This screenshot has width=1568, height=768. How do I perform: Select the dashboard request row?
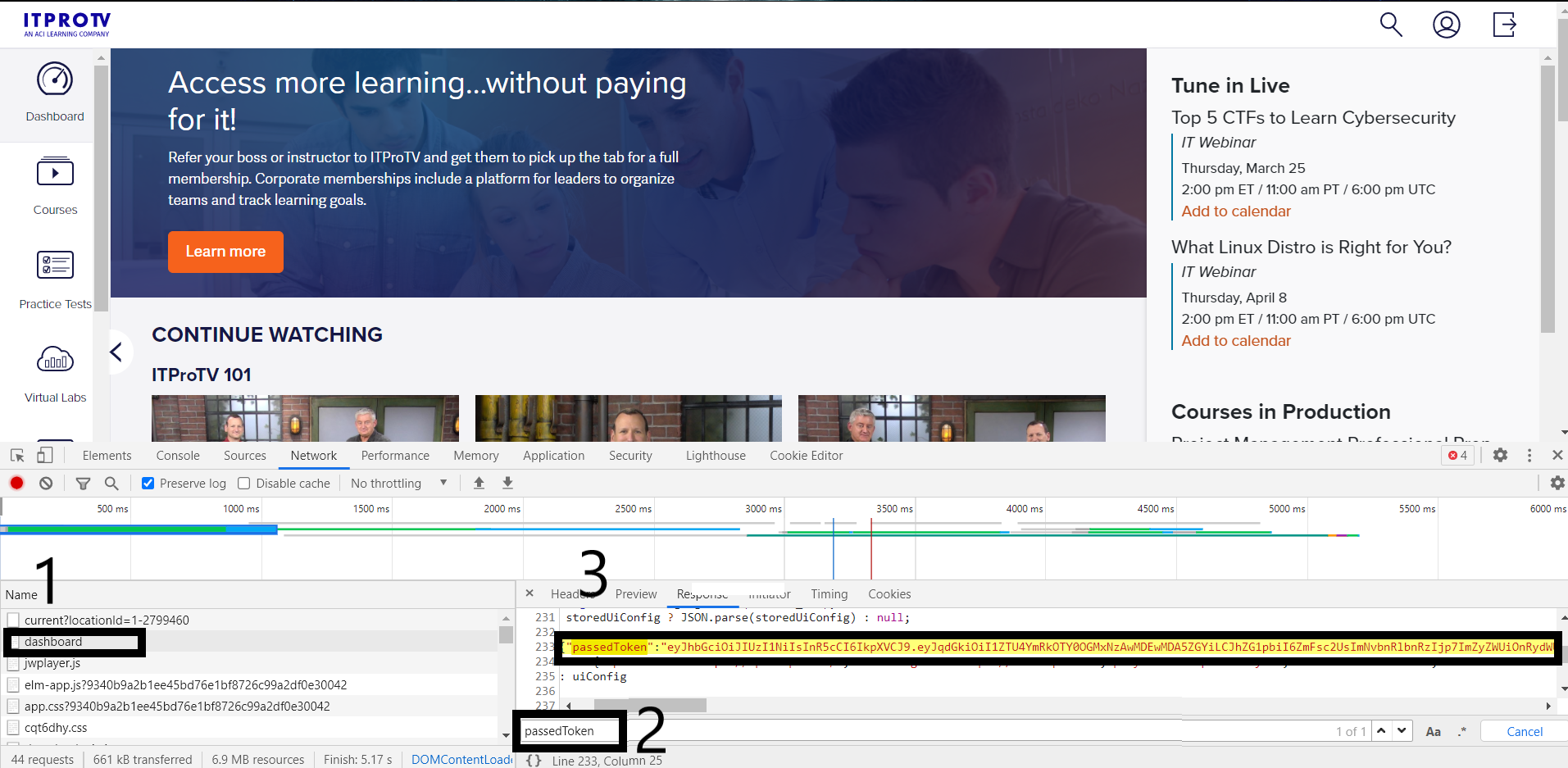click(x=248, y=642)
